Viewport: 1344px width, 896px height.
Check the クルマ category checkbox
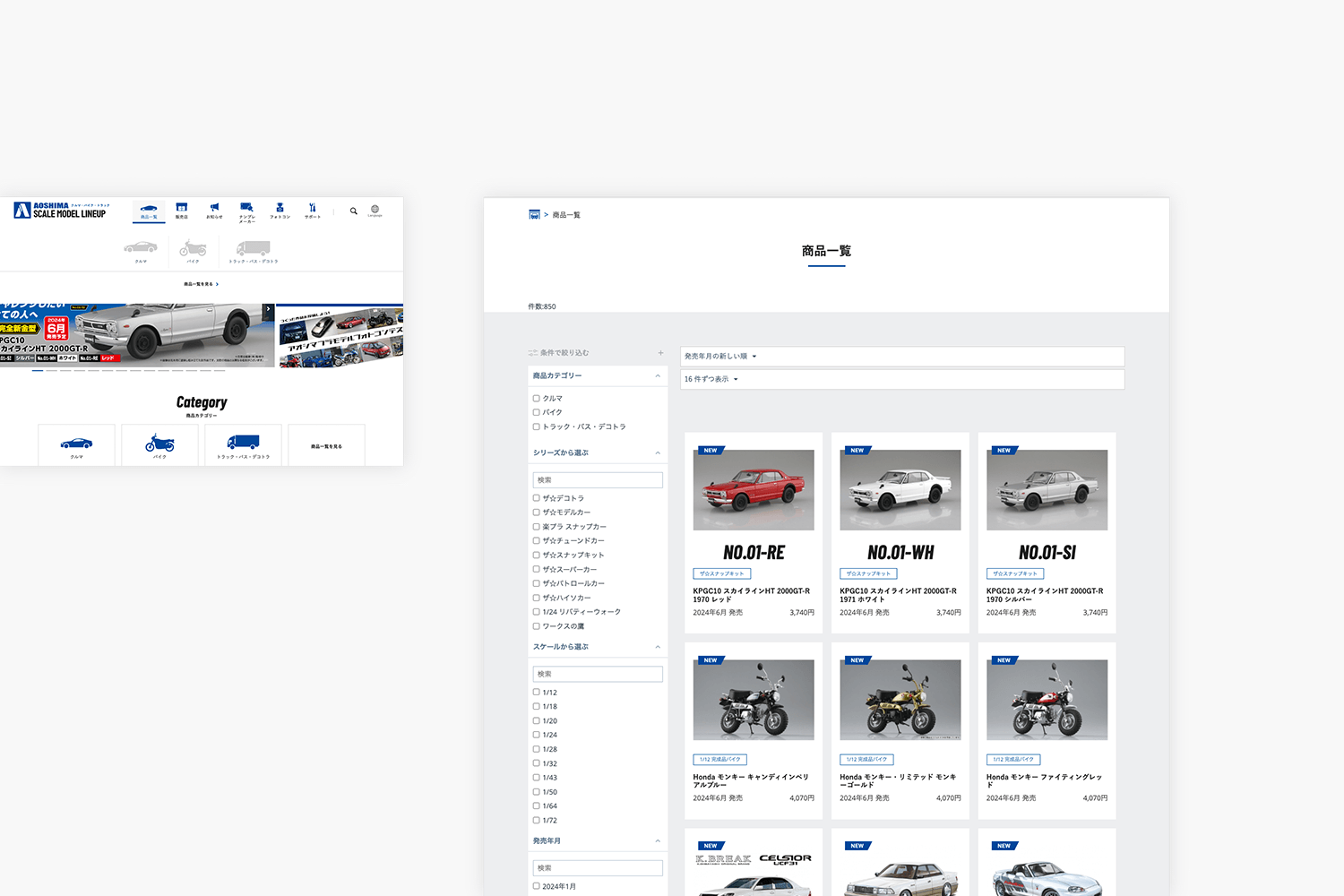[536, 399]
